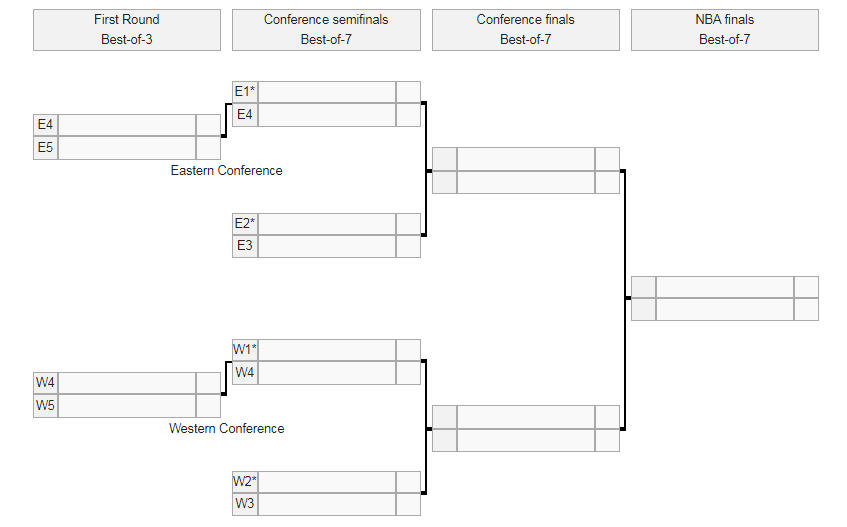Click the top team cell in NBA finals

724,287
